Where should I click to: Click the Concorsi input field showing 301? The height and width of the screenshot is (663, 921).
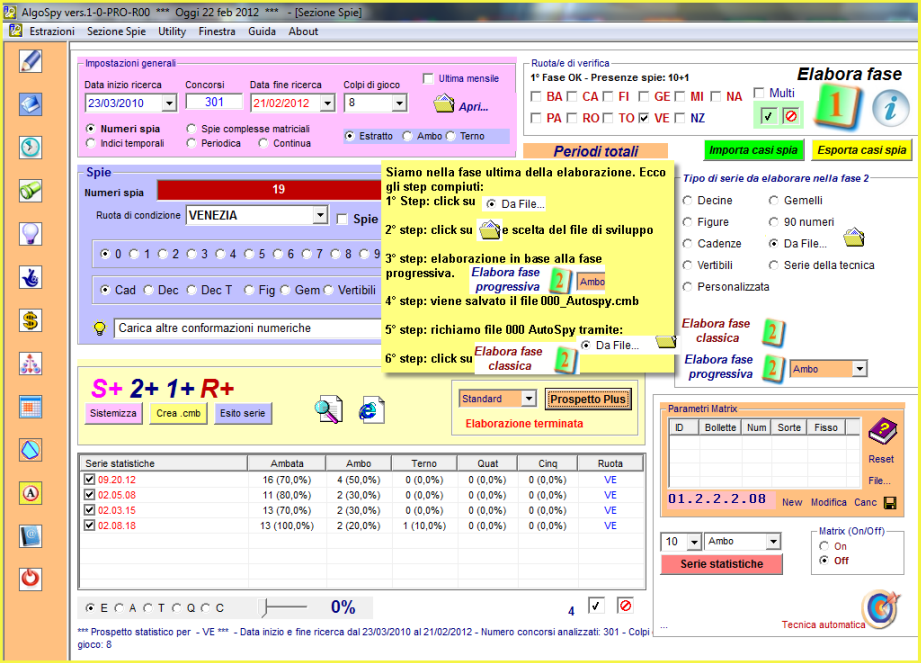pos(214,102)
